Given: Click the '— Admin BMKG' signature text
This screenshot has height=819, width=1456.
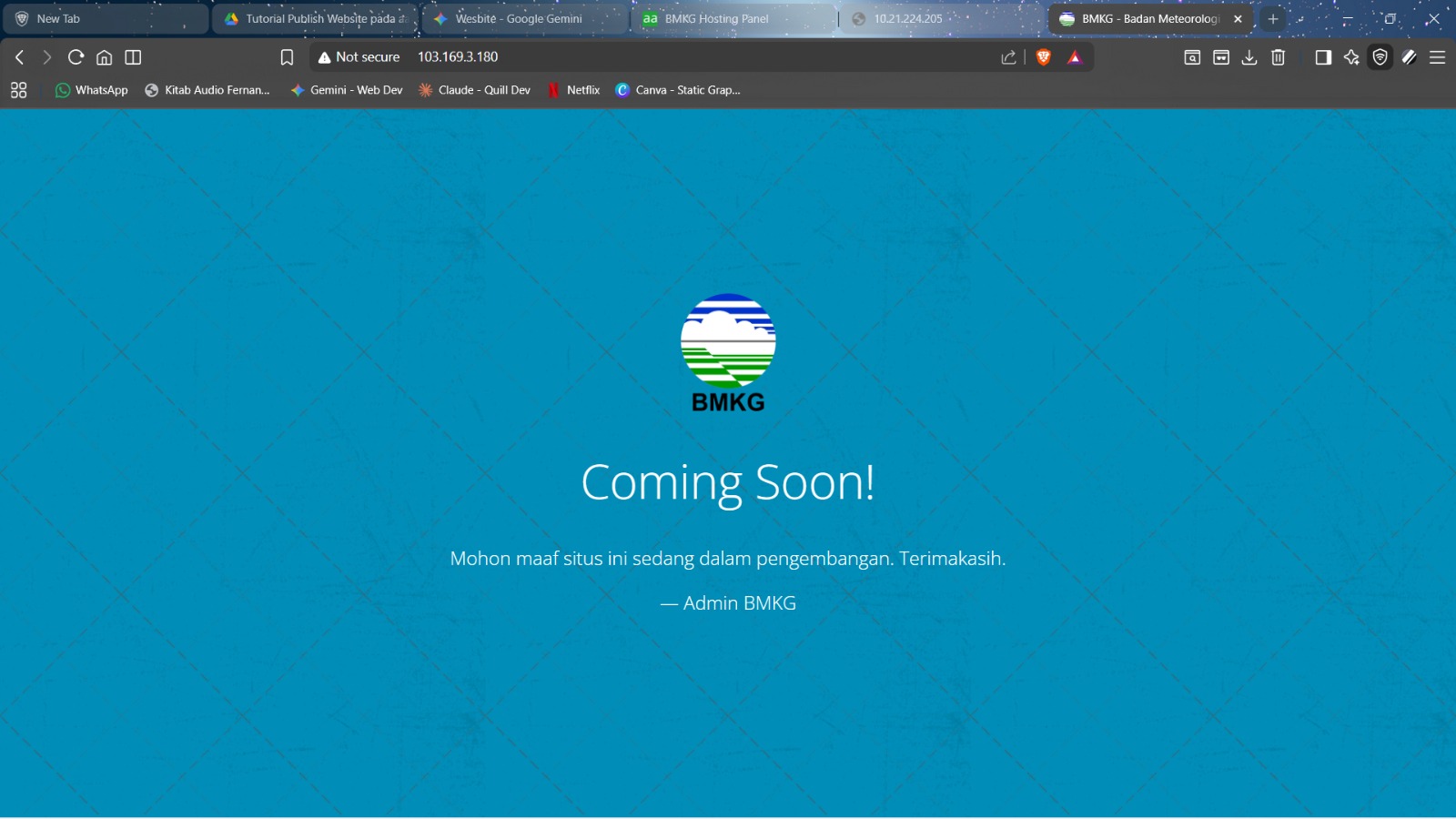Looking at the screenshot, I should click(728, 603).
